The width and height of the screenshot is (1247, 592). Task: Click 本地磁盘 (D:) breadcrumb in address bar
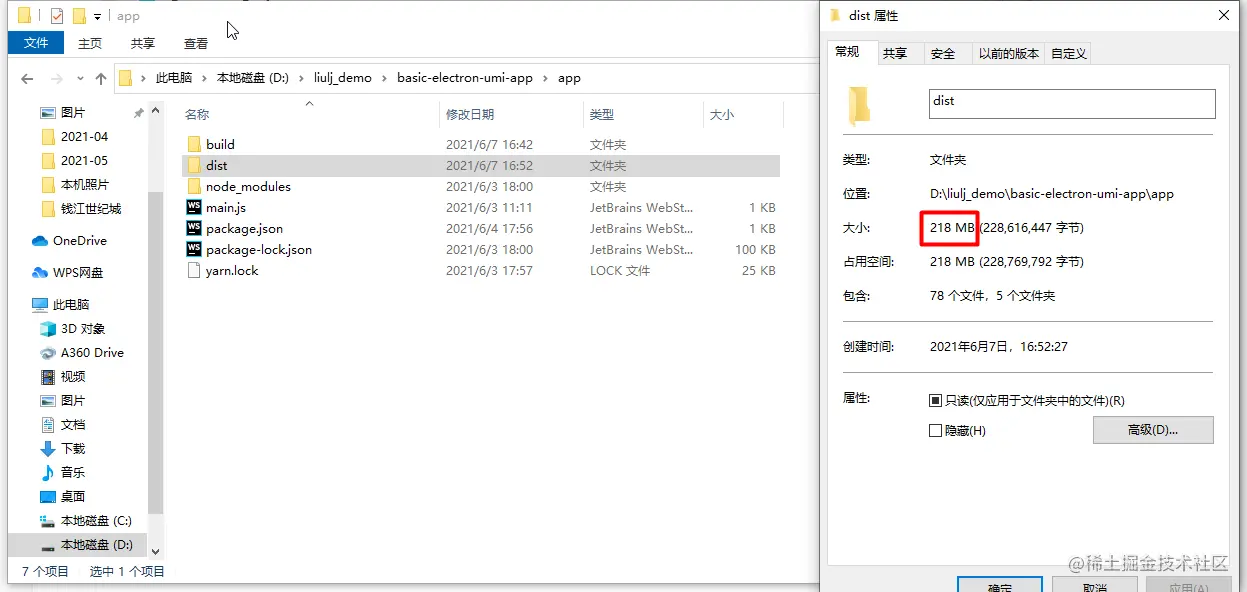click(x=253, y=78)
